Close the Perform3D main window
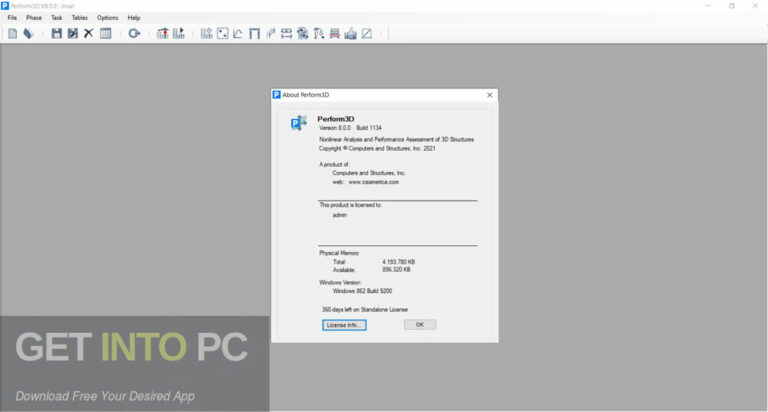 click(755, 6)
